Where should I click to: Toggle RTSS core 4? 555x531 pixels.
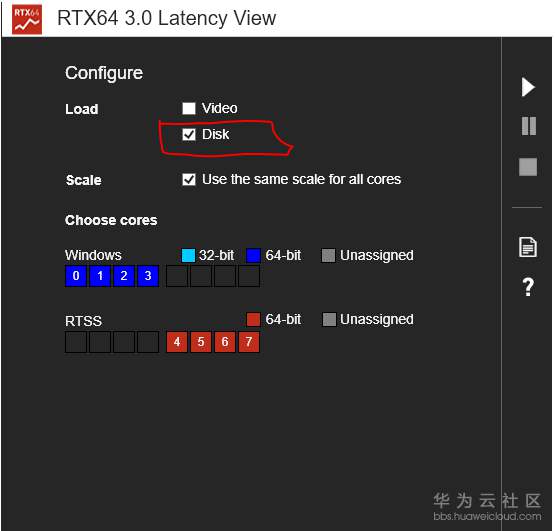(177, 342)
